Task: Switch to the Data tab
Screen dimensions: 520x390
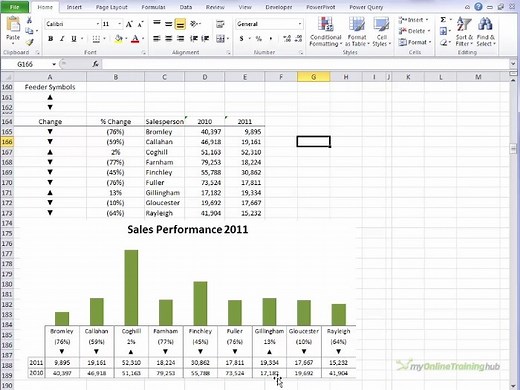Action: (x=186, y=7)
